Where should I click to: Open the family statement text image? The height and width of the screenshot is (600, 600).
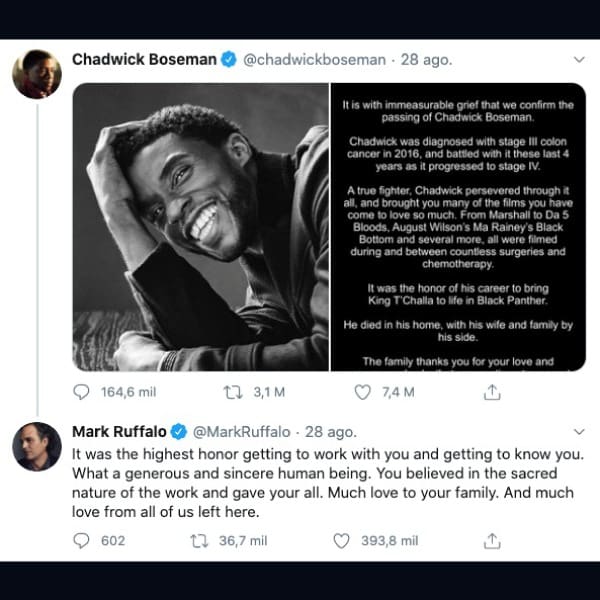(x=459, y=227)
